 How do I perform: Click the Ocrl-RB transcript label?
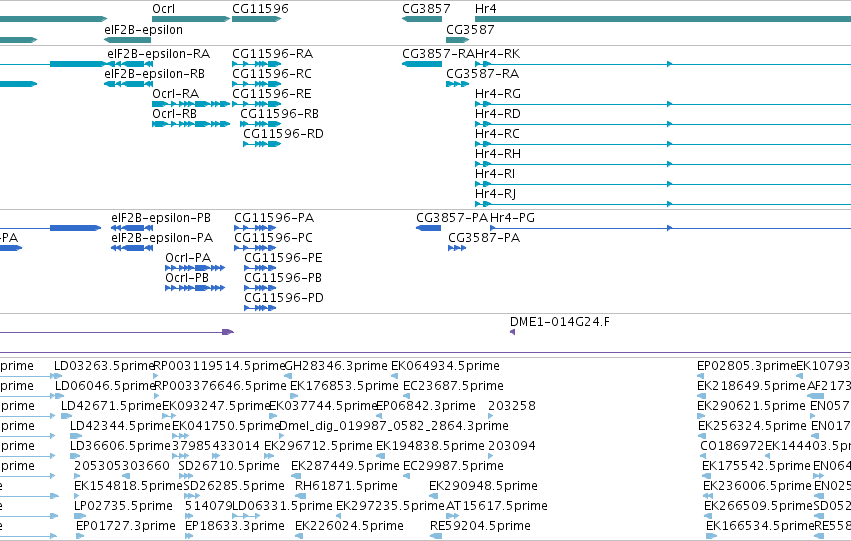[x=174, y=114]
